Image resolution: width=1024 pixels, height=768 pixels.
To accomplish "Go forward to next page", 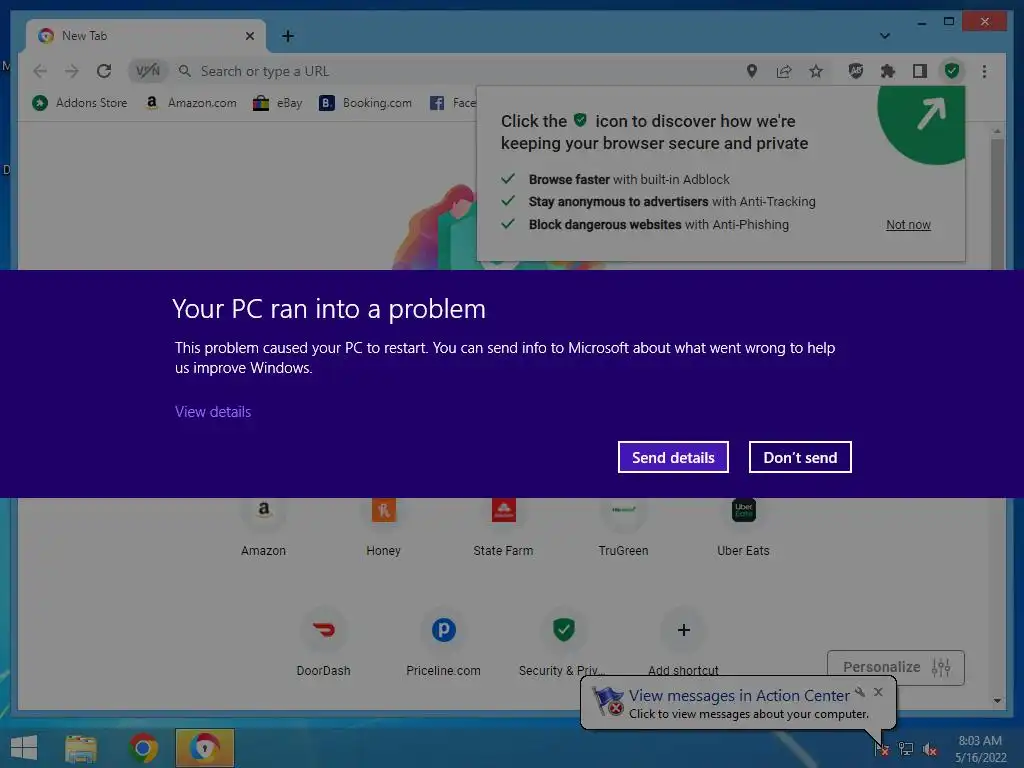I will [72, 71].
